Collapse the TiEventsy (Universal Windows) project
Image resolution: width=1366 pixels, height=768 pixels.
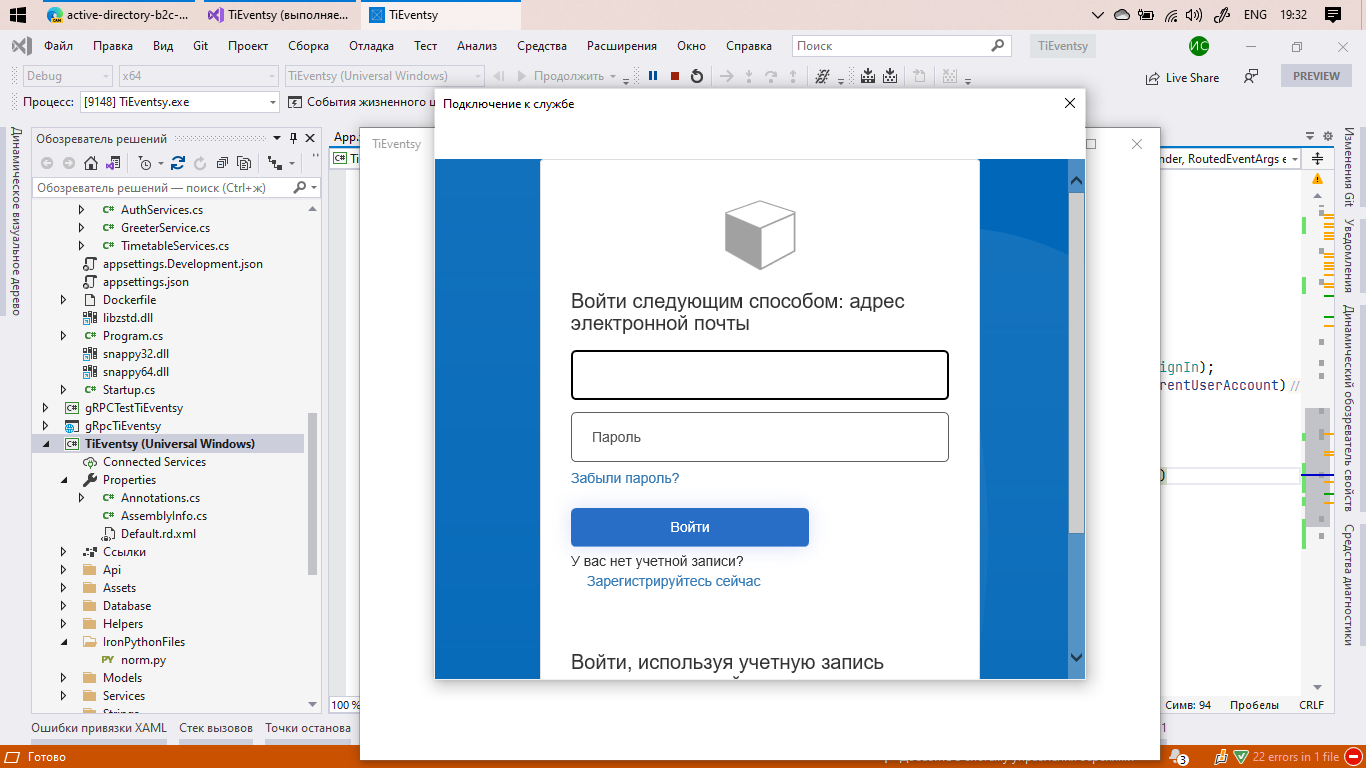click(x=45, y=444)
